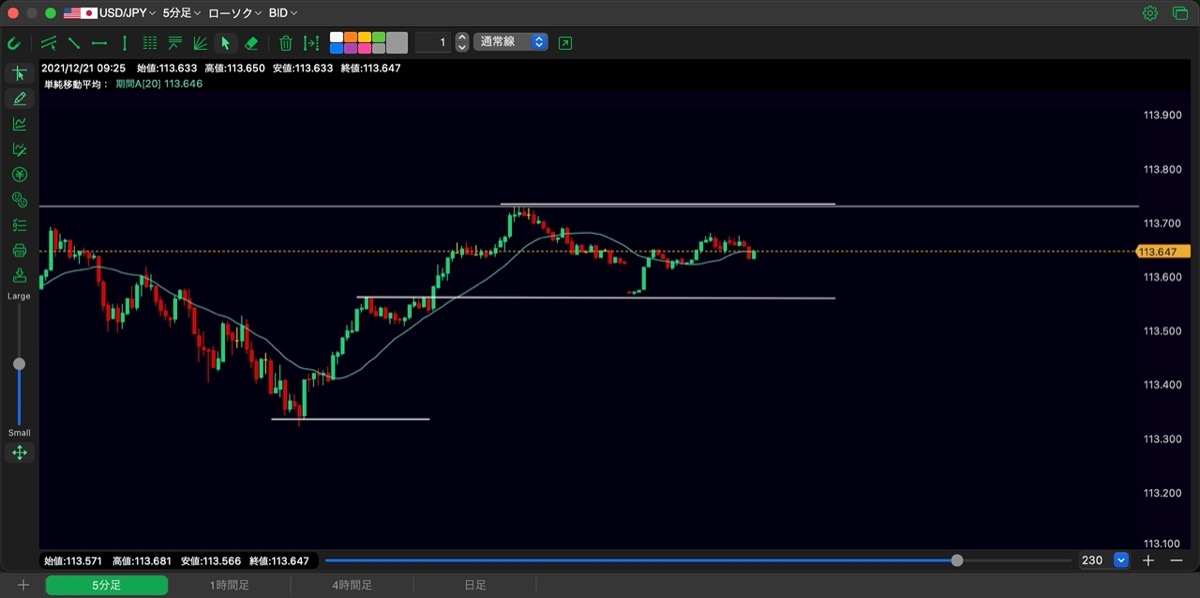The height and width of the screenshot is (598, 1200).
Task: Click the four-arrow move icon
Action: click(x=19, y=453)
